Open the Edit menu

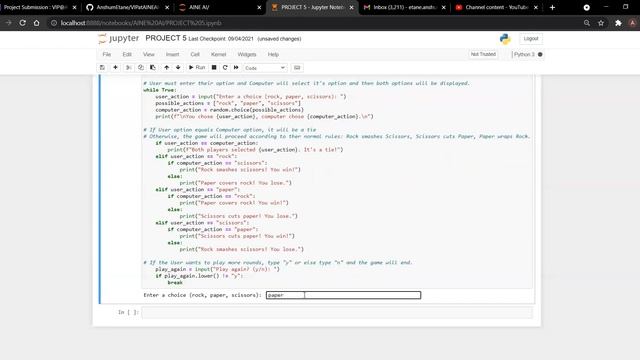coord(127,54)
